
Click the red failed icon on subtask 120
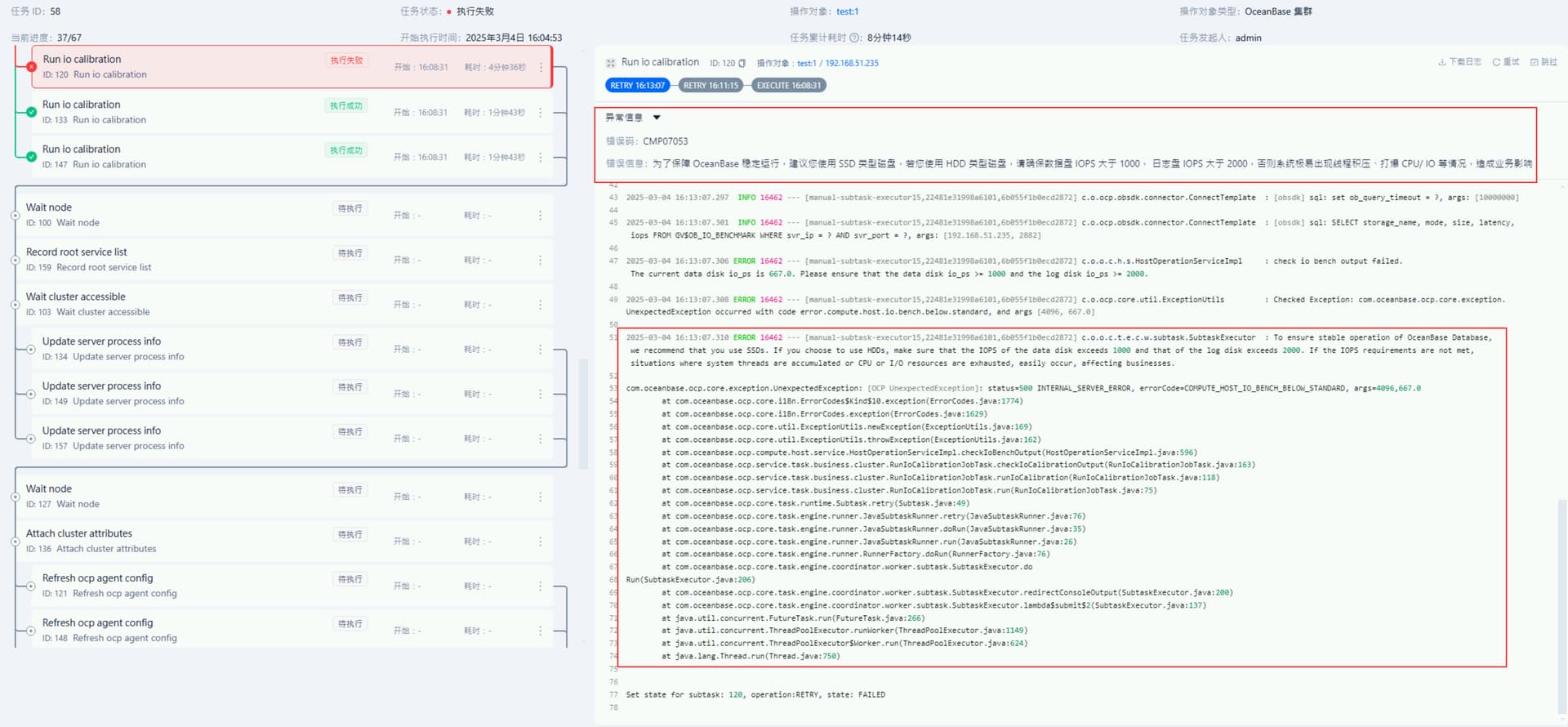tap(31, 67)
